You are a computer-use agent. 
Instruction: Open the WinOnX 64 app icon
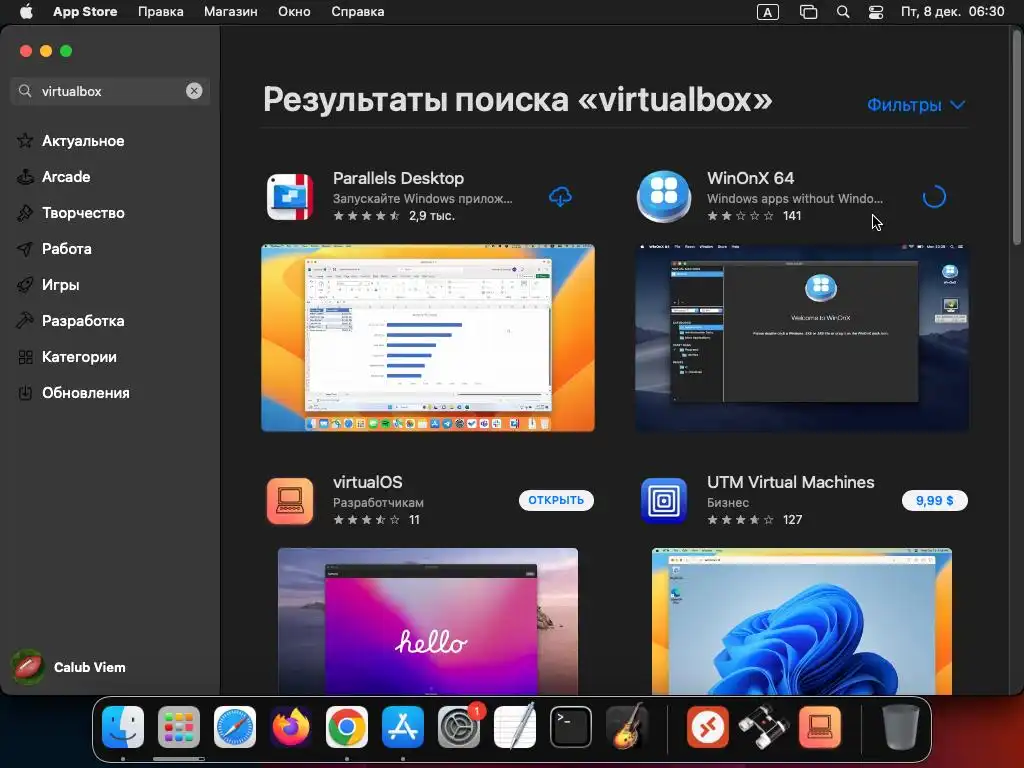pos(664,197)
